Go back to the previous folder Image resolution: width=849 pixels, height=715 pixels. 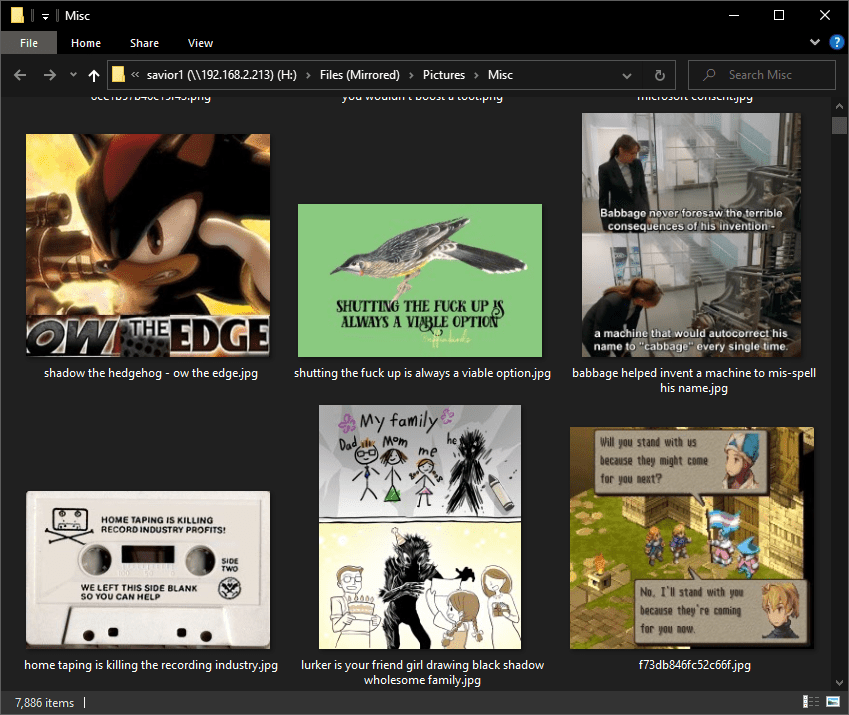click(20, 75)
